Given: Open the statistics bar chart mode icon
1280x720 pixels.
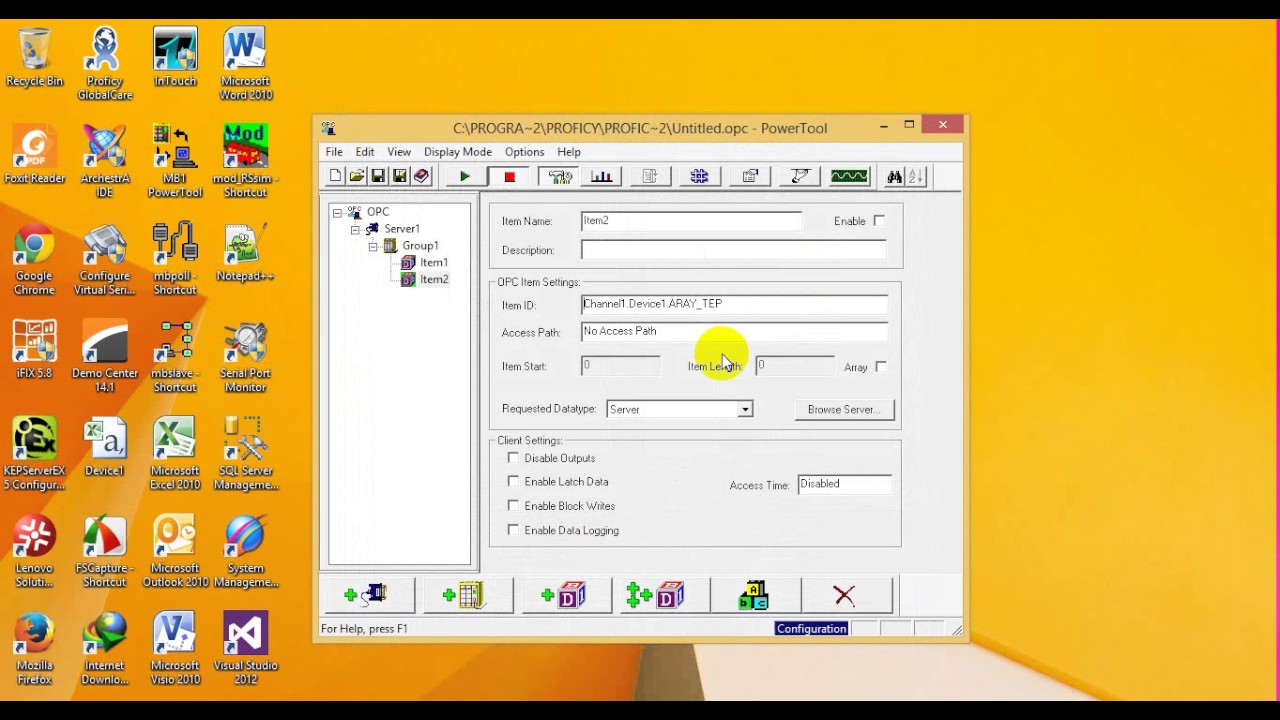Looking at the screenshot, I should pyautogui.click(x=601, y=177).
